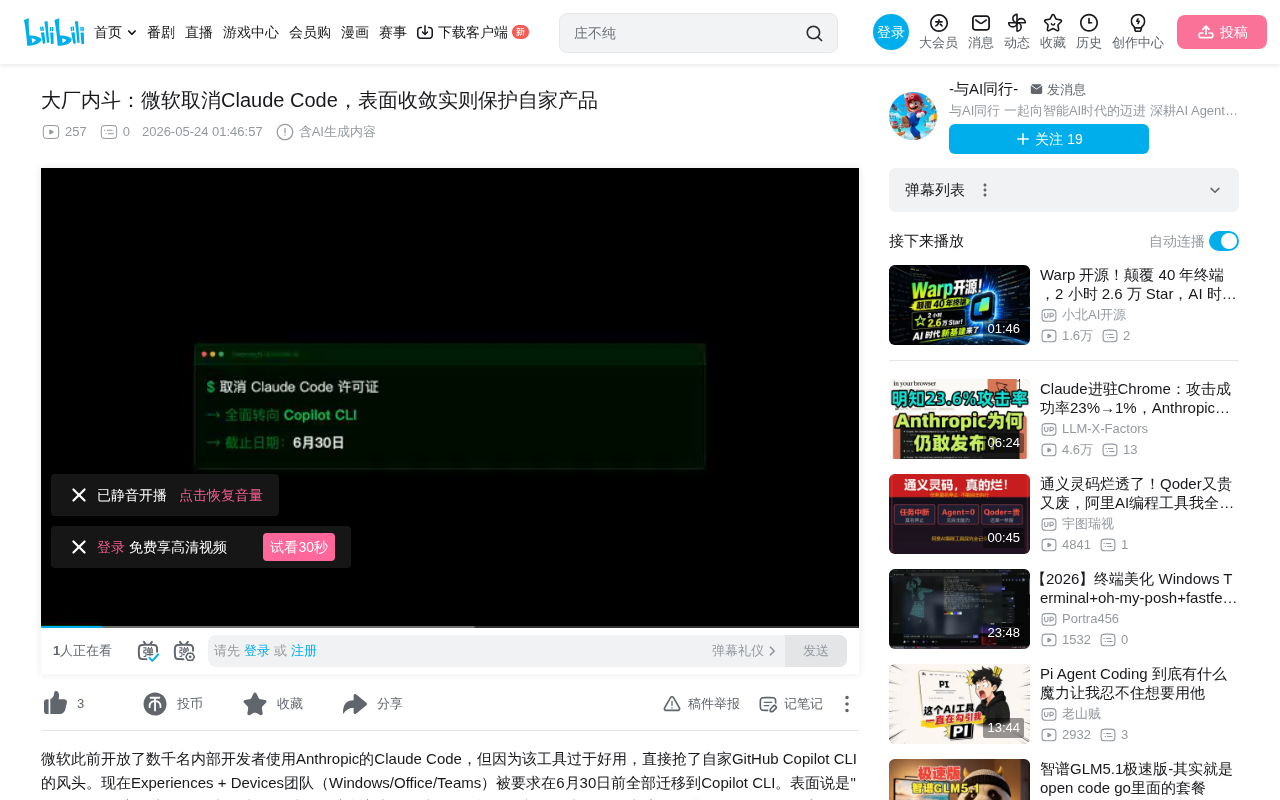The width and height of the screenshot is (1280, 800).
Task: Click 点击恢复音量 to restore volume
Action: click(x=221, y=495)
